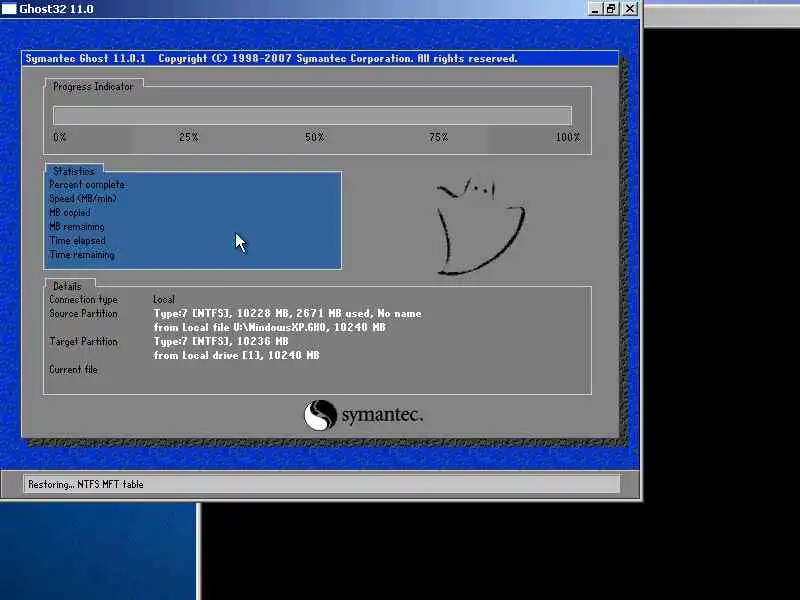The height and width of the screenshot is (600, 800).
Task: Click the Time elapsed statistic row
Action: 77,240
